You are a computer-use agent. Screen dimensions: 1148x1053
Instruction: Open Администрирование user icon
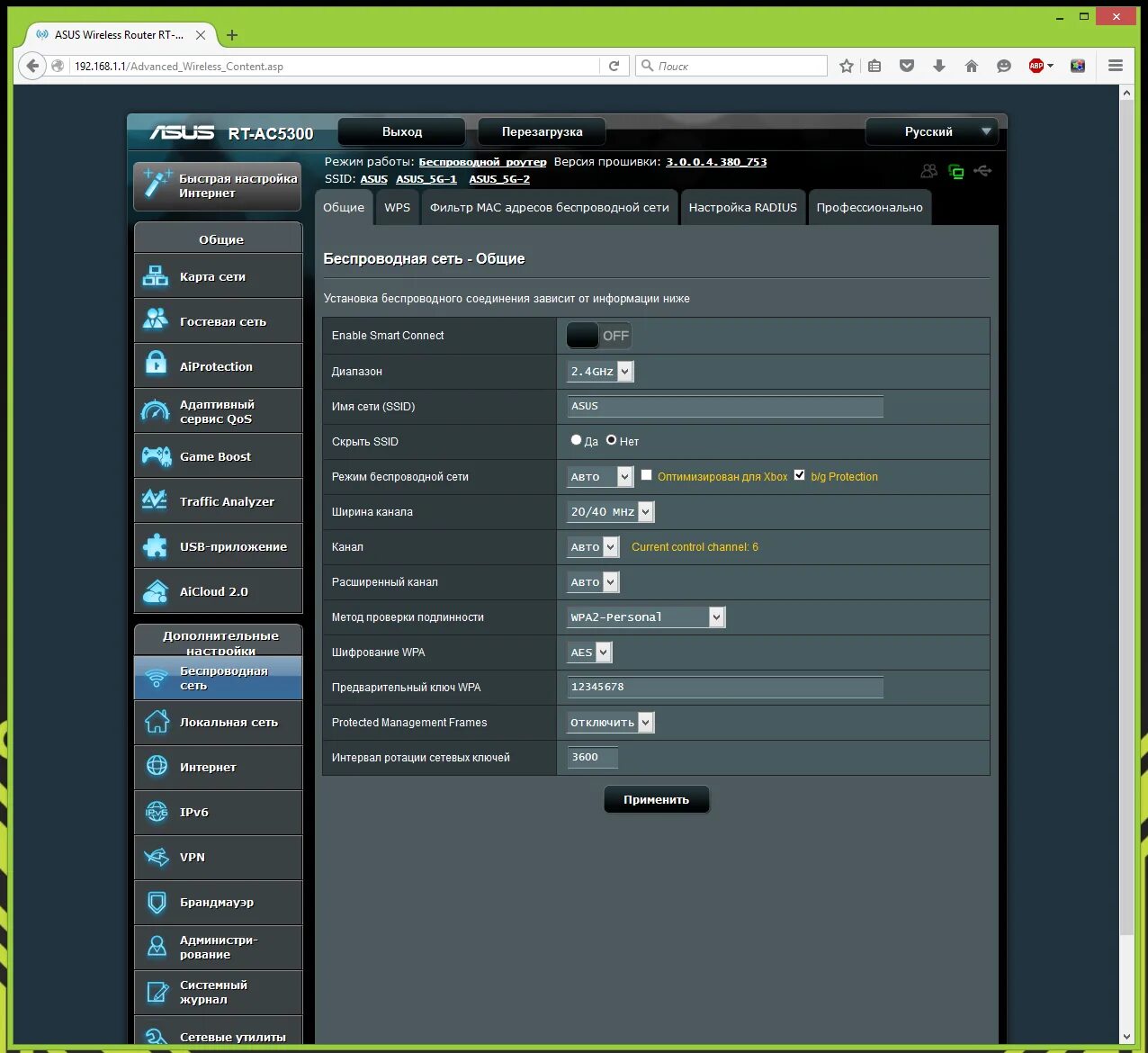(x=157, y=947)
